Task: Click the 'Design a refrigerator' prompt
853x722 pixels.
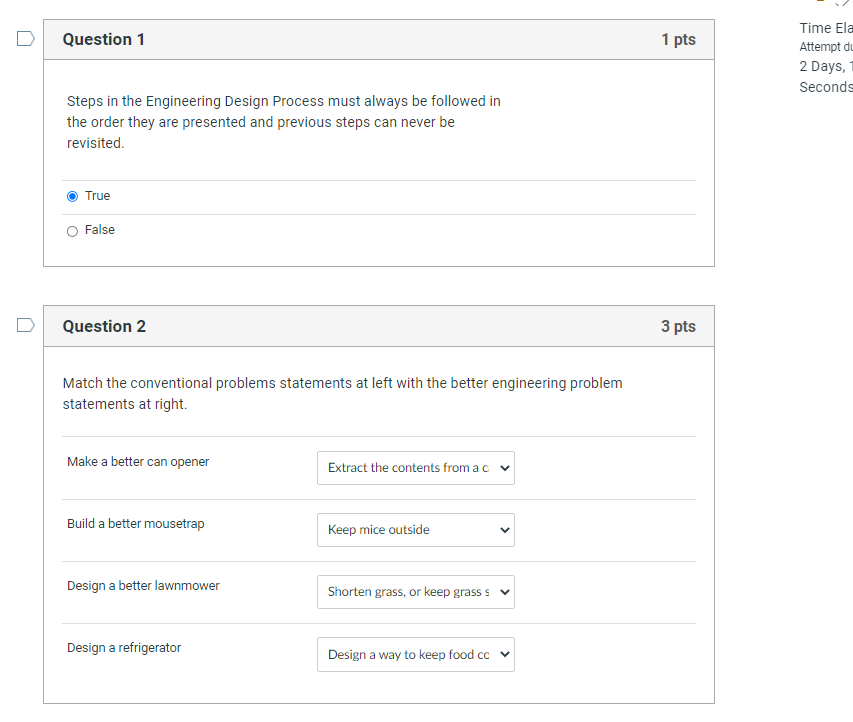Action: click(x=124, y=648)
